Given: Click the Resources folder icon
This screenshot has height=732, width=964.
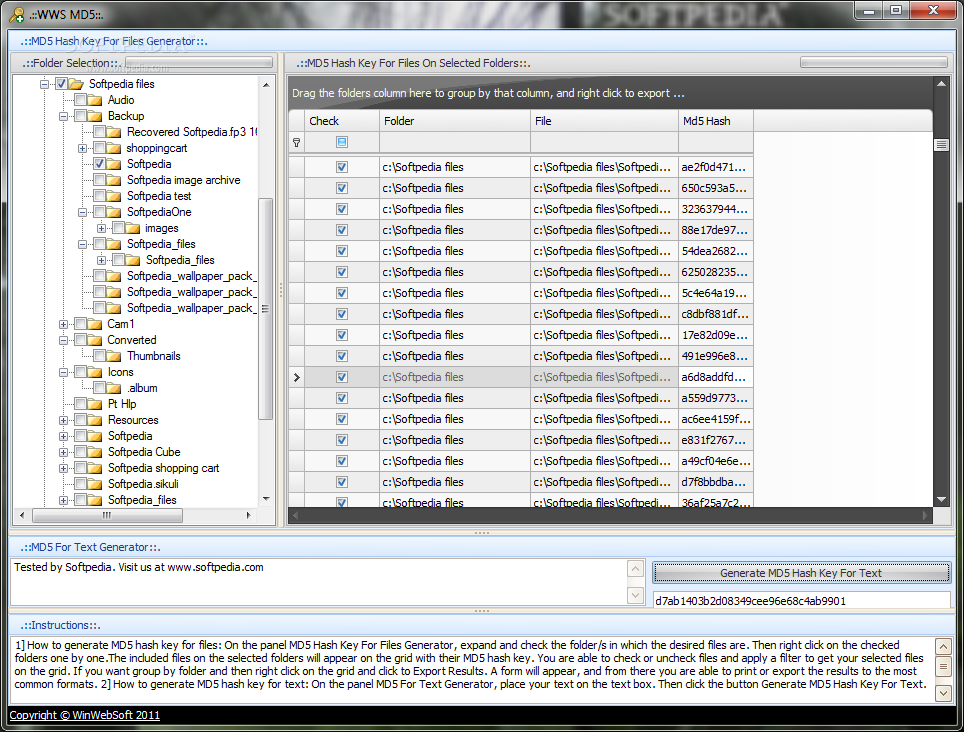Looking at the screenshot, I should tap(95, 420).
